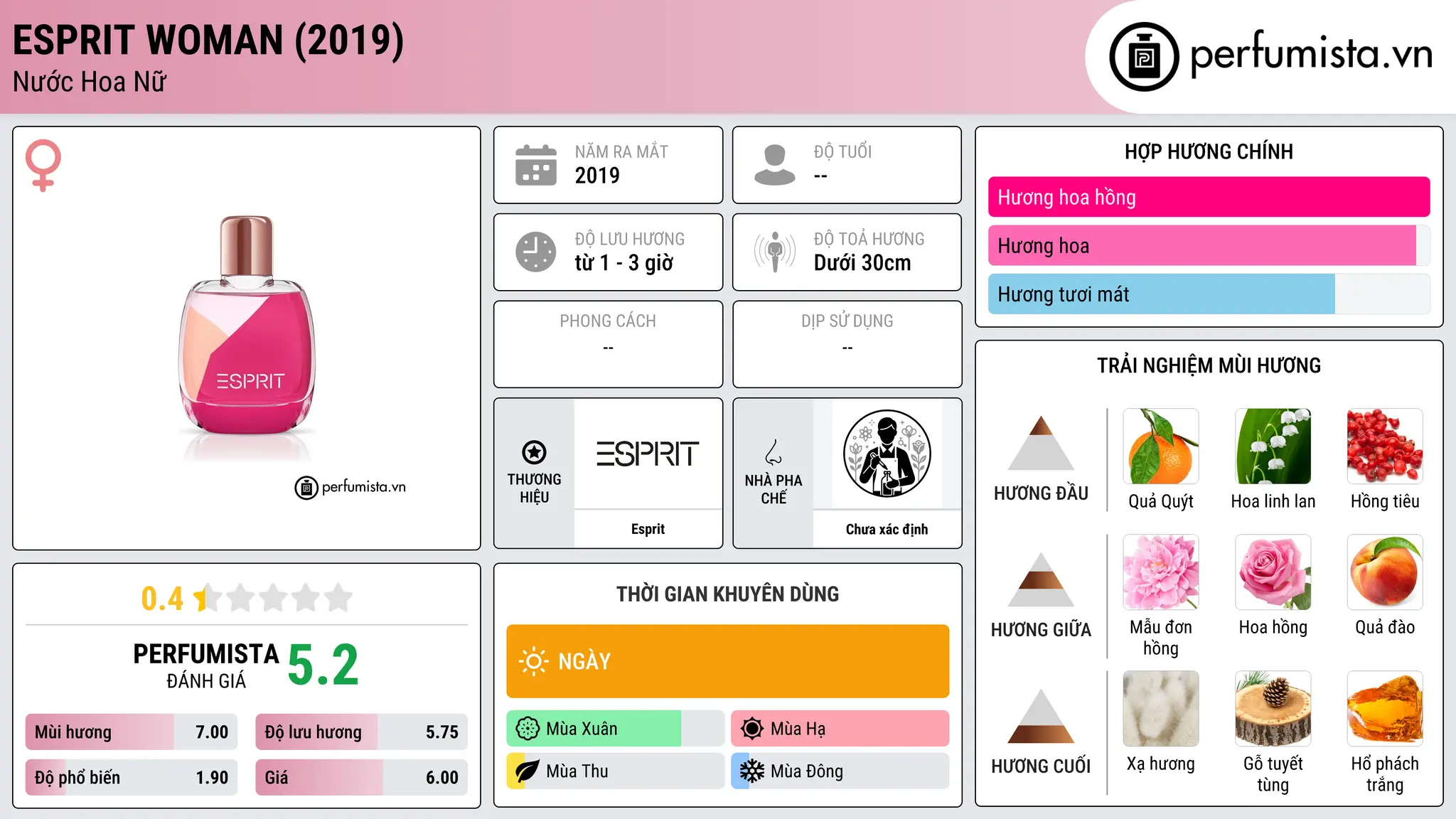Screen dimensions: 1456x819
Task: Click the Mùi hương 7.00 rating bar
Action: pos(132,732)
